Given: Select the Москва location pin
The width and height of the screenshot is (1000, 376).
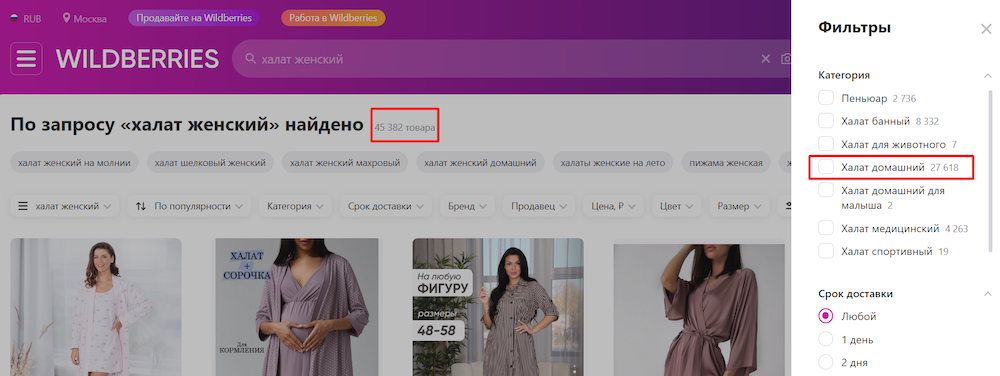Looking at the screenshot, I should pos(66,18).
